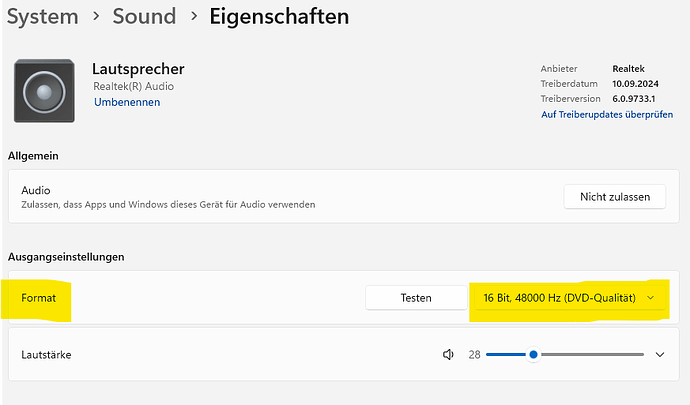The image size is (690, 405).
Task: Select the Lautstärke row label
Action: point(46,354)
